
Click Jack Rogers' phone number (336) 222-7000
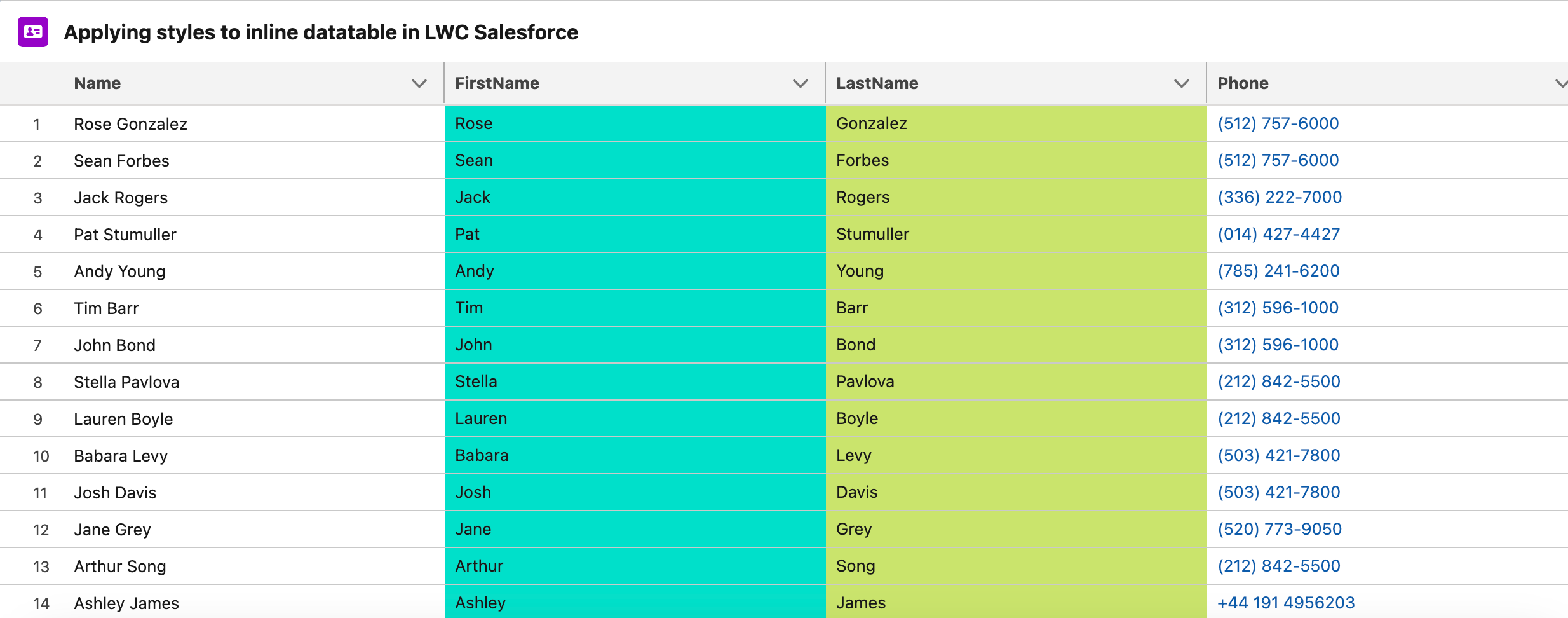1280,197
